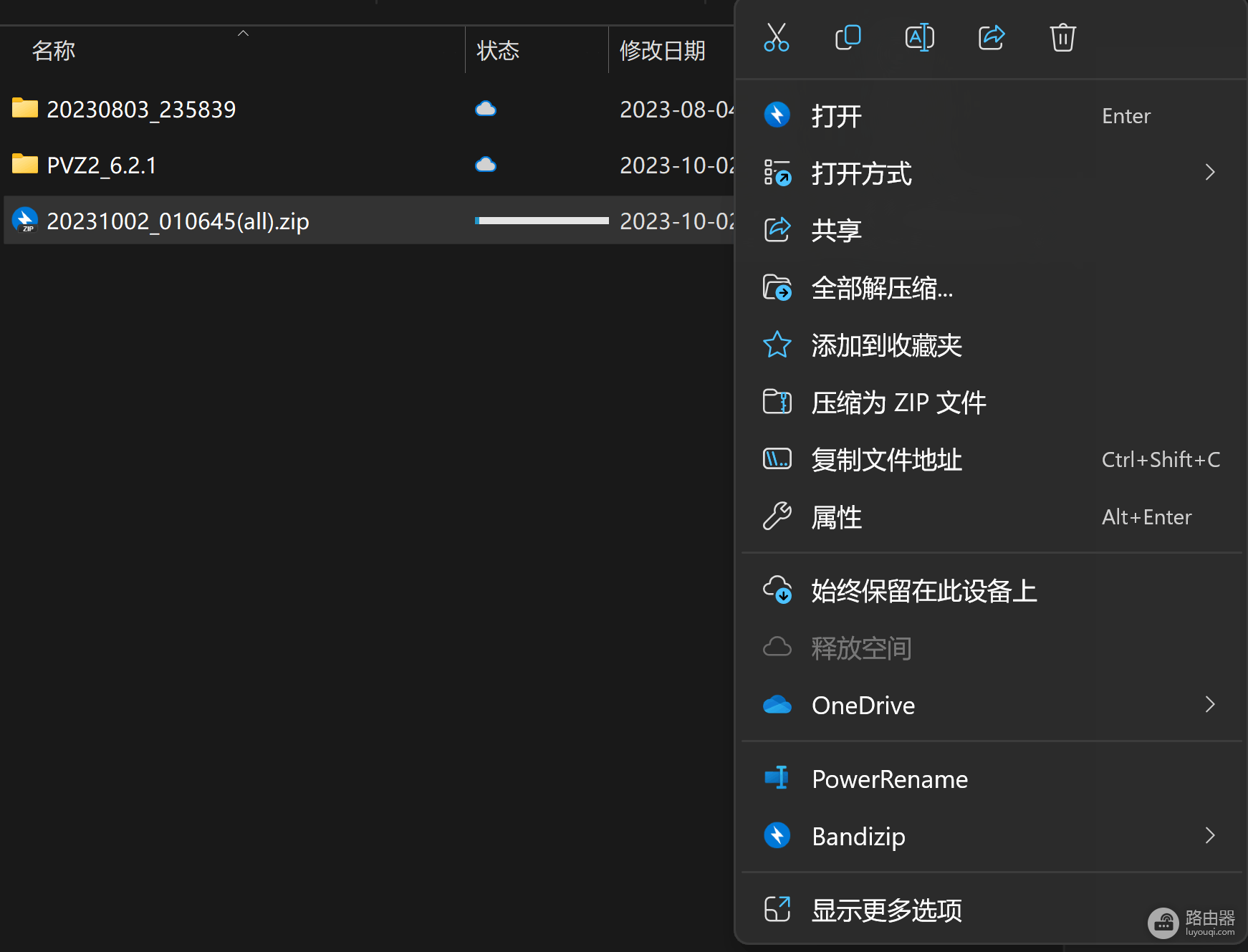Click cloud status icon for 20230803_235839

(x=486, y=108)
